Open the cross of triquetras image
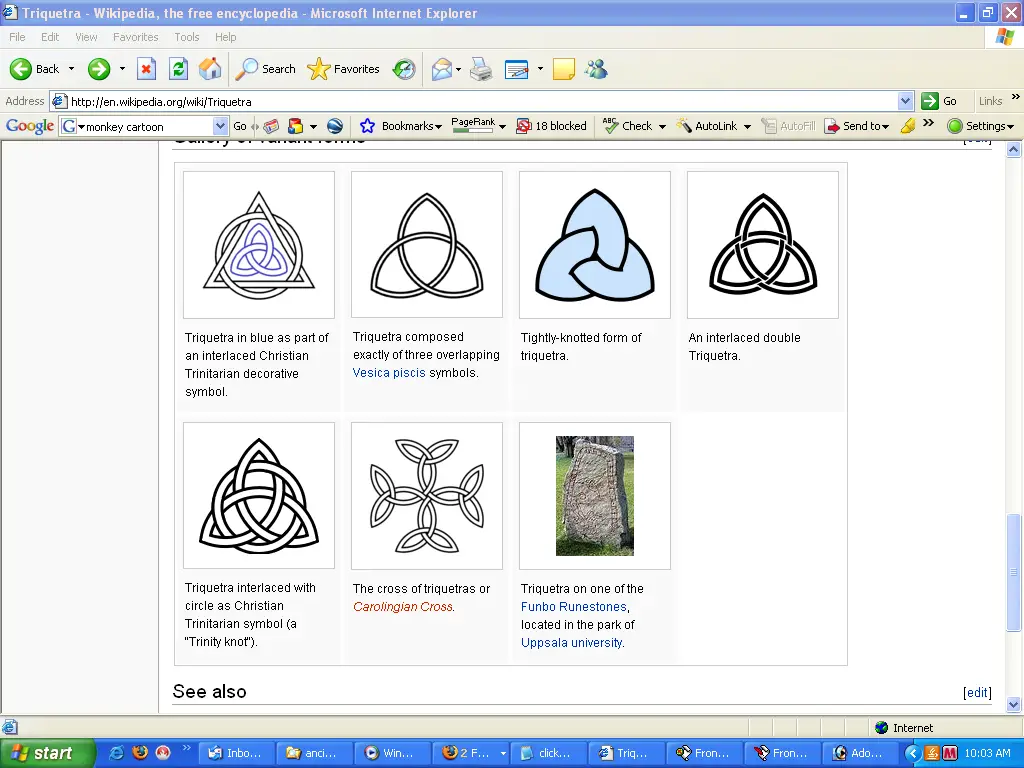The image size is (1024, 768). [427, 496]
